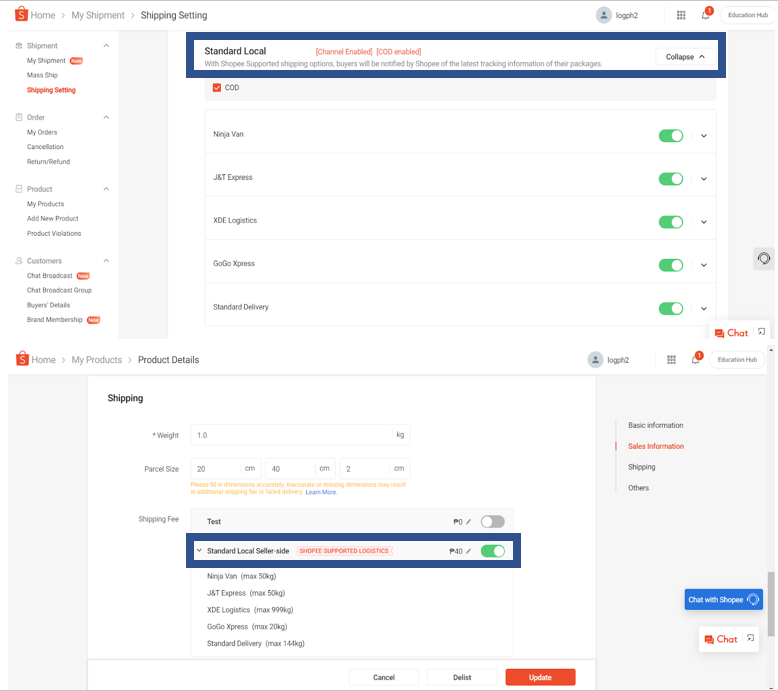Click the Order section icon in sidebar

pyautogui.click(x=19, y=117)
